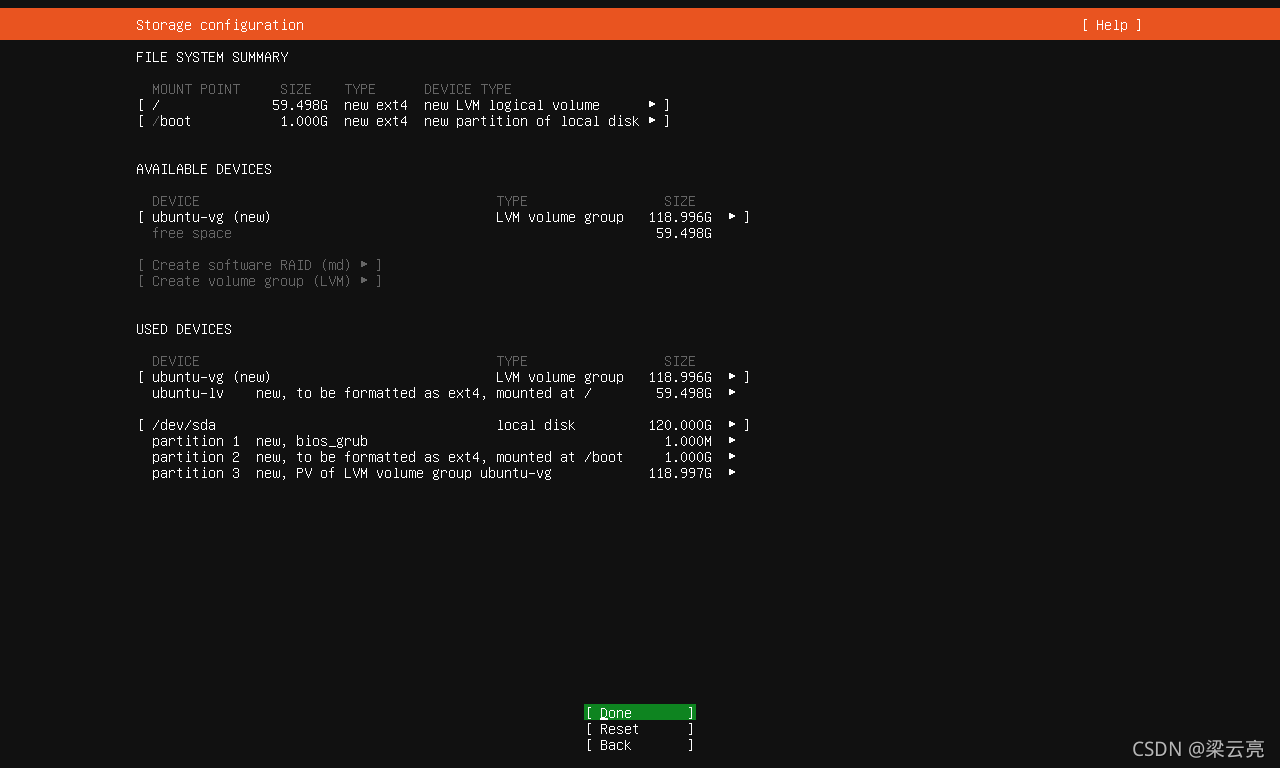The height and width of the screenshot is (768, 1280).
Task: Select partition 1 bios_grub row
Action: [444, 441]
